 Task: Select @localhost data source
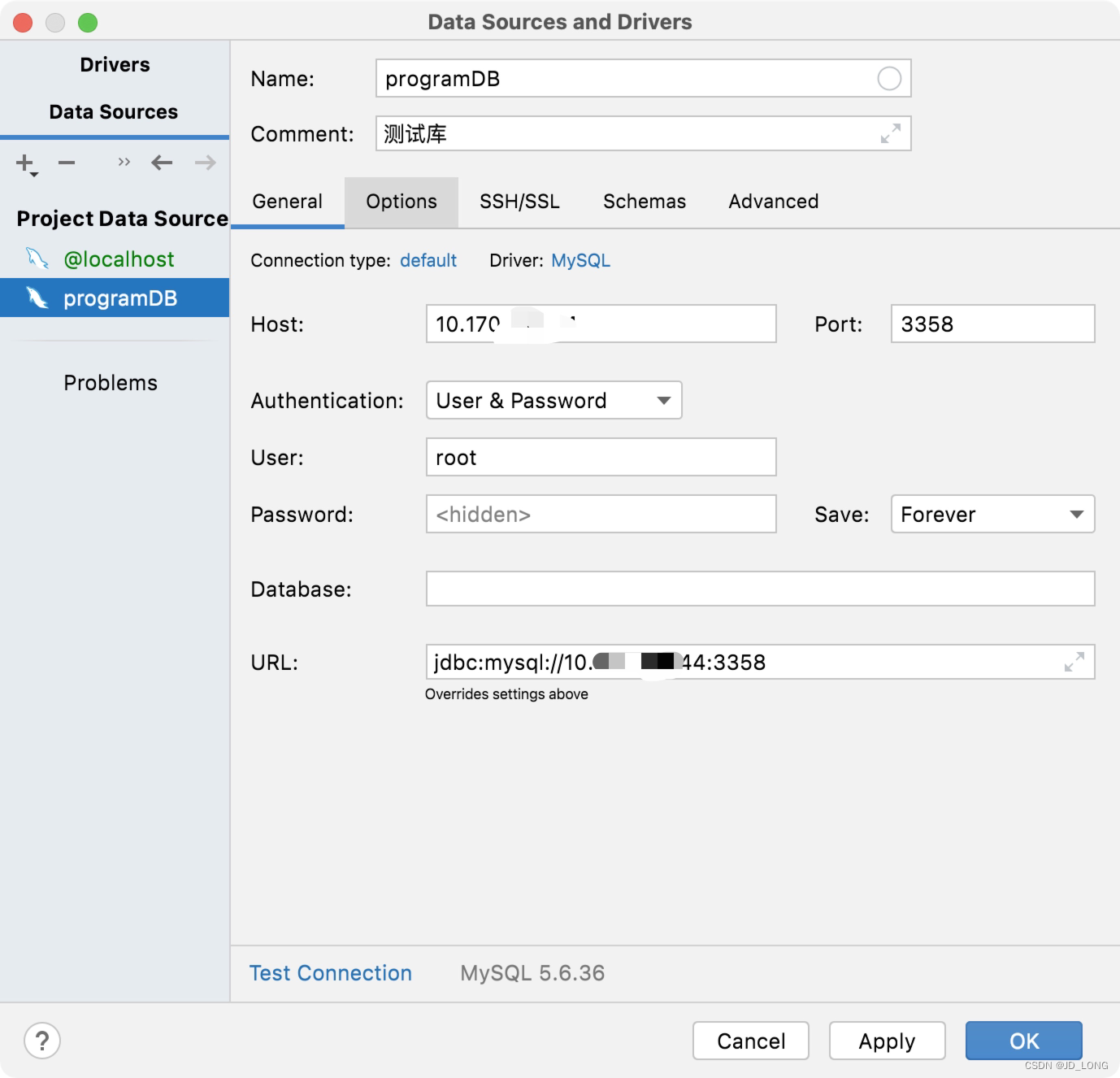(115, 259)
